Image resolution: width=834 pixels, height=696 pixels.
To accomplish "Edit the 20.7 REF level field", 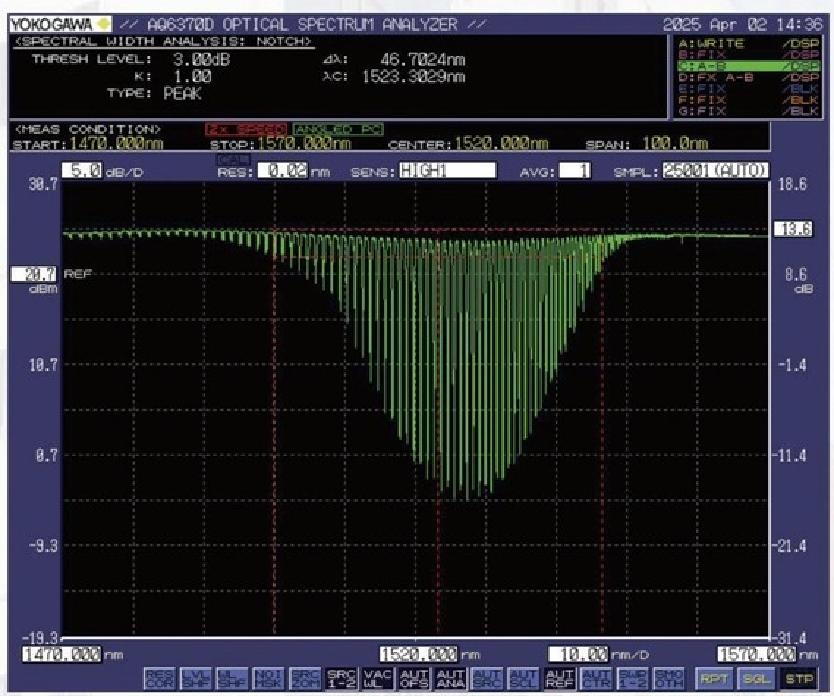I will (34, 274).
